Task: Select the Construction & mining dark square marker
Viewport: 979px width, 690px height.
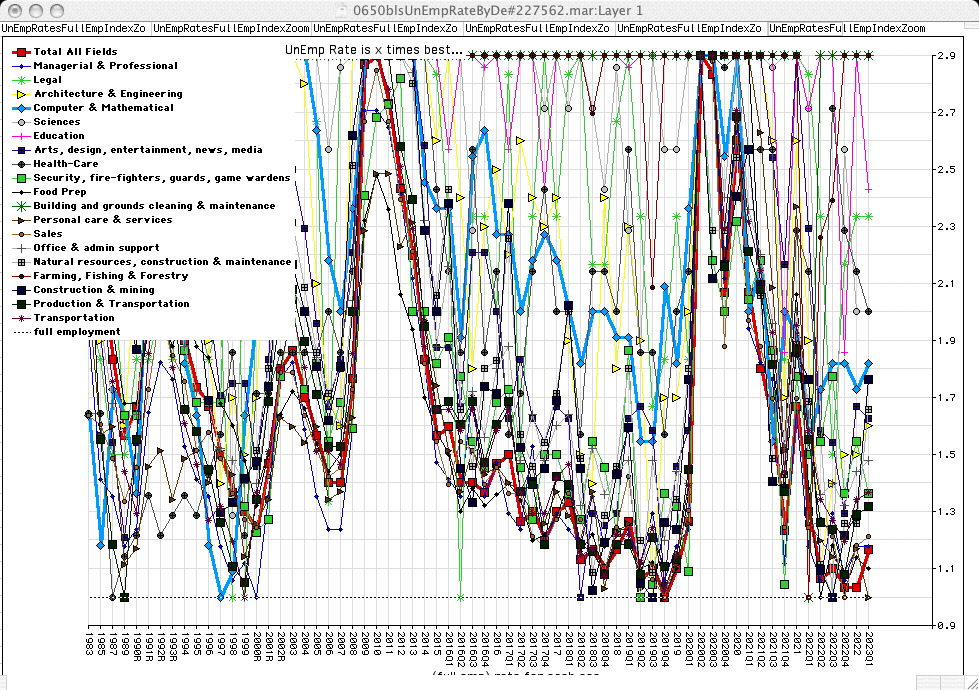Action: (x=19, y=289)
